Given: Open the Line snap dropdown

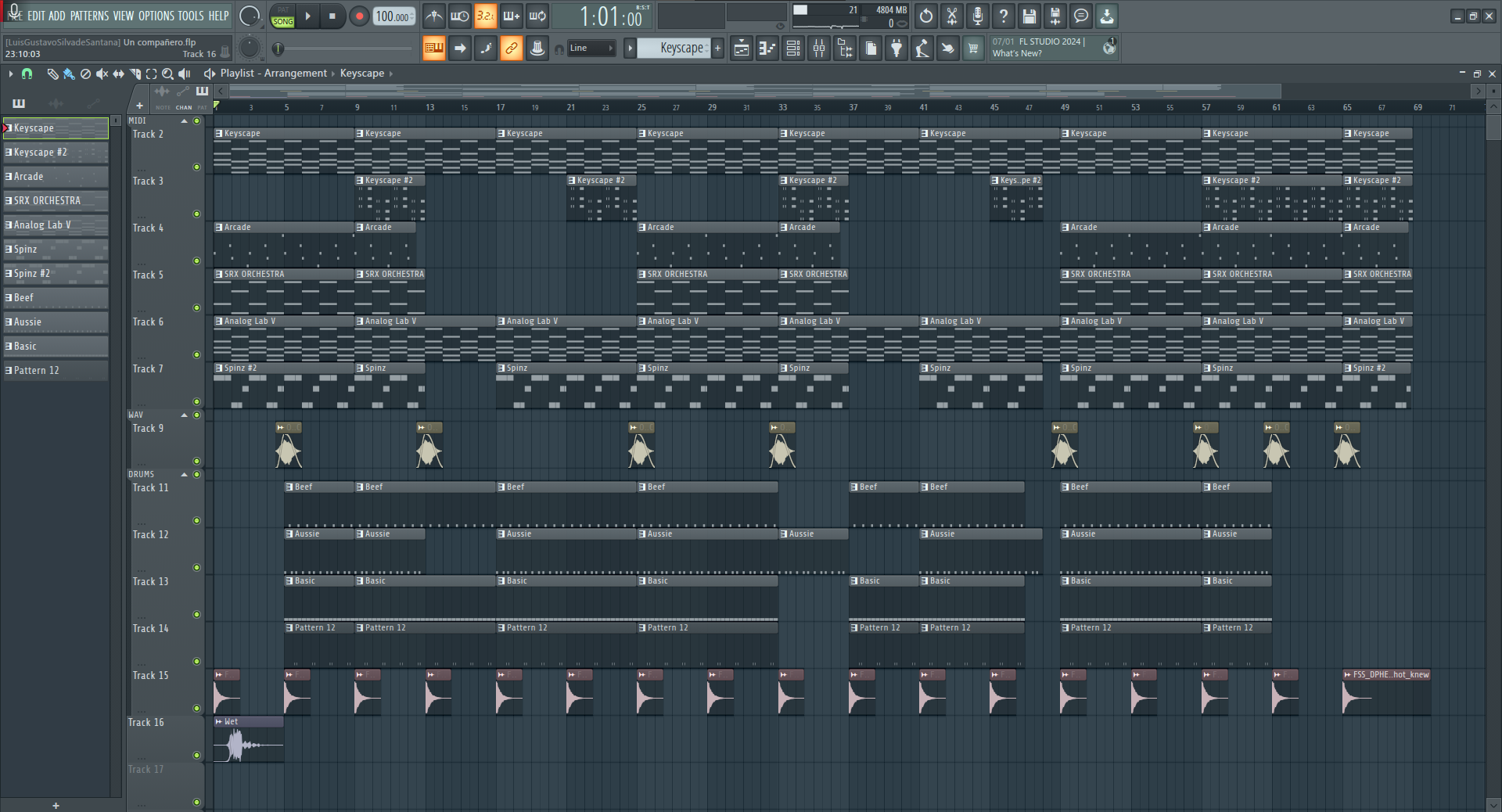Looking at the screenshot, I should tap(591, 49).
